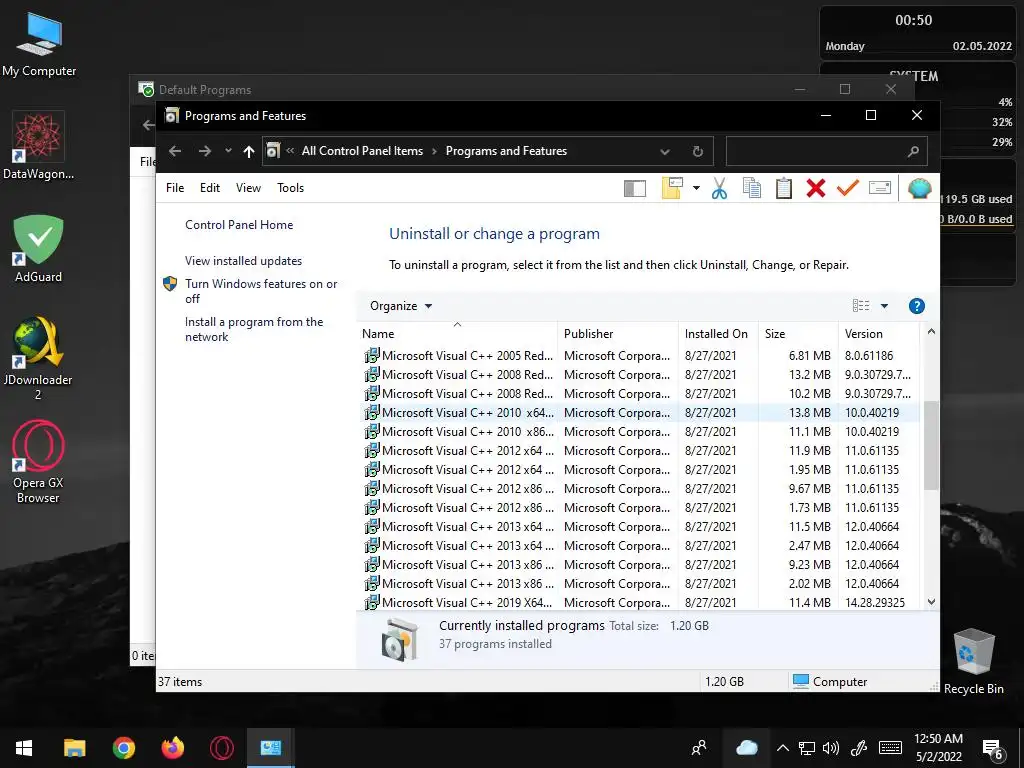Viewport: 1024px width, 768px height.
Task: Show hidden tray icons chevron
Action: 782,748
